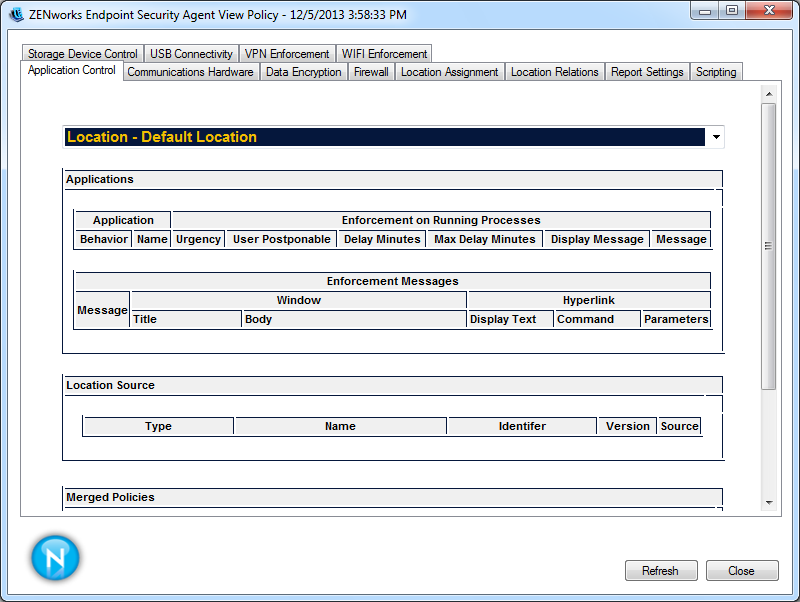This screenshot has height=602, width=800.
Task: Click the Type column in Location Source
Action: click(158, 427)
